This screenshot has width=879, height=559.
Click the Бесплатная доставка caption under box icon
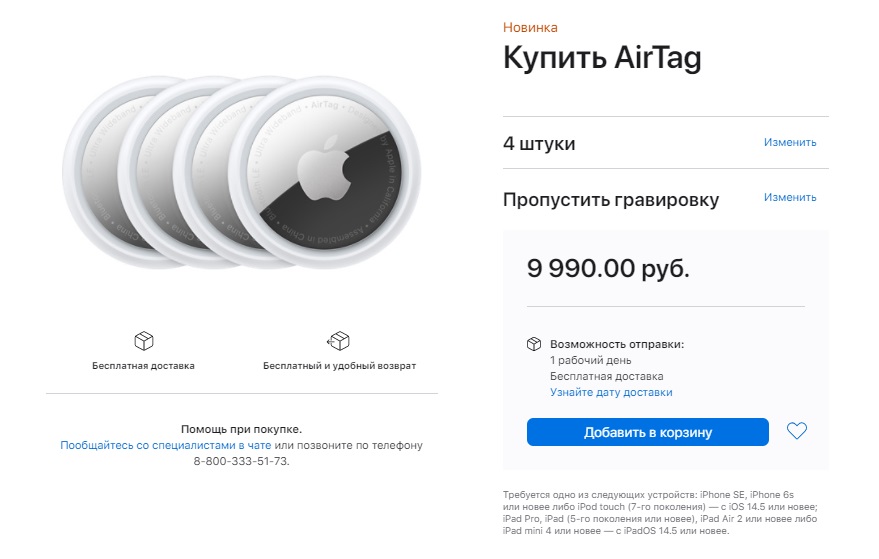click(x=144, y=366)
